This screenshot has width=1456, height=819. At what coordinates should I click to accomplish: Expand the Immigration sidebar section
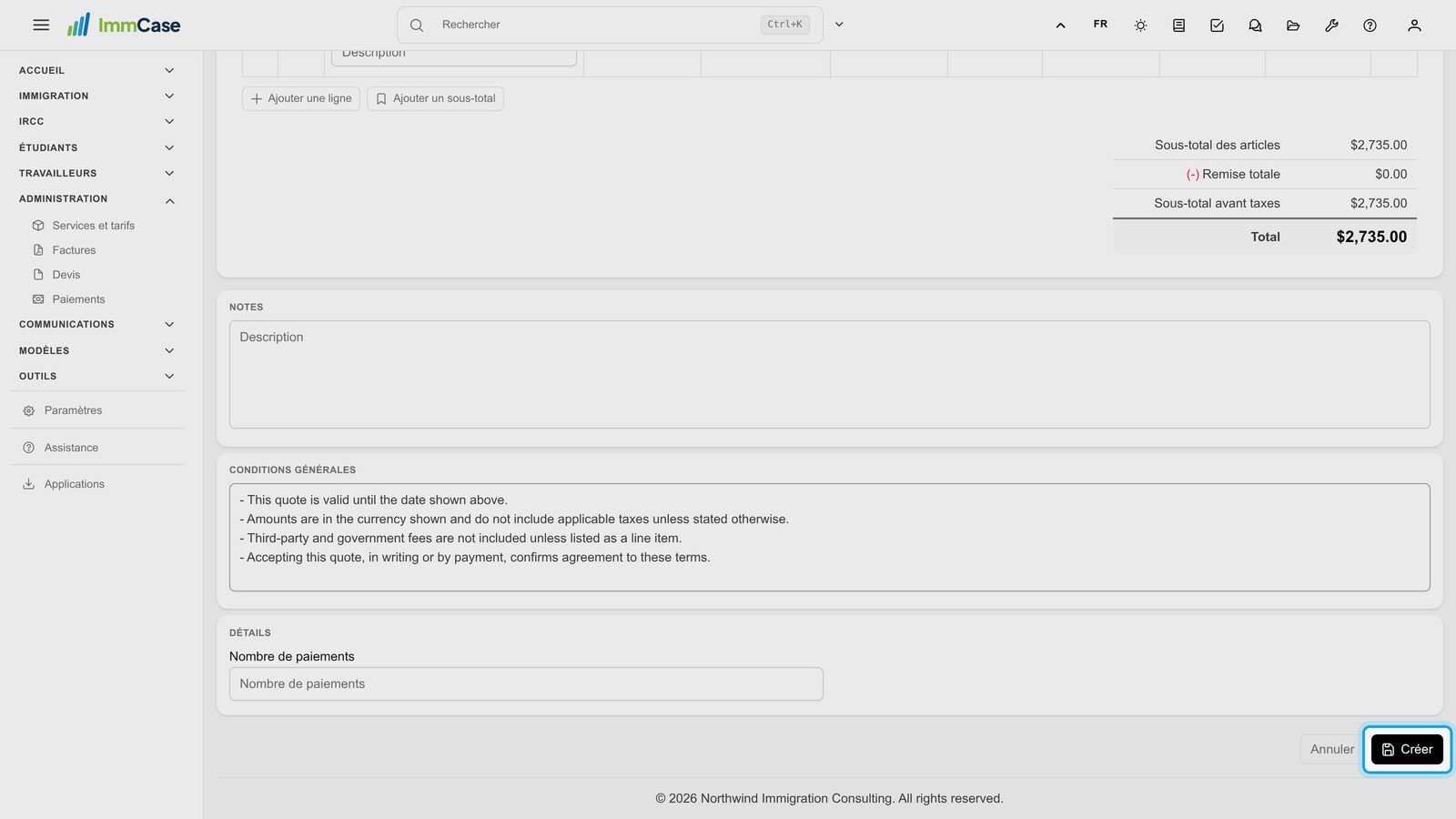(x=96, y=96)
